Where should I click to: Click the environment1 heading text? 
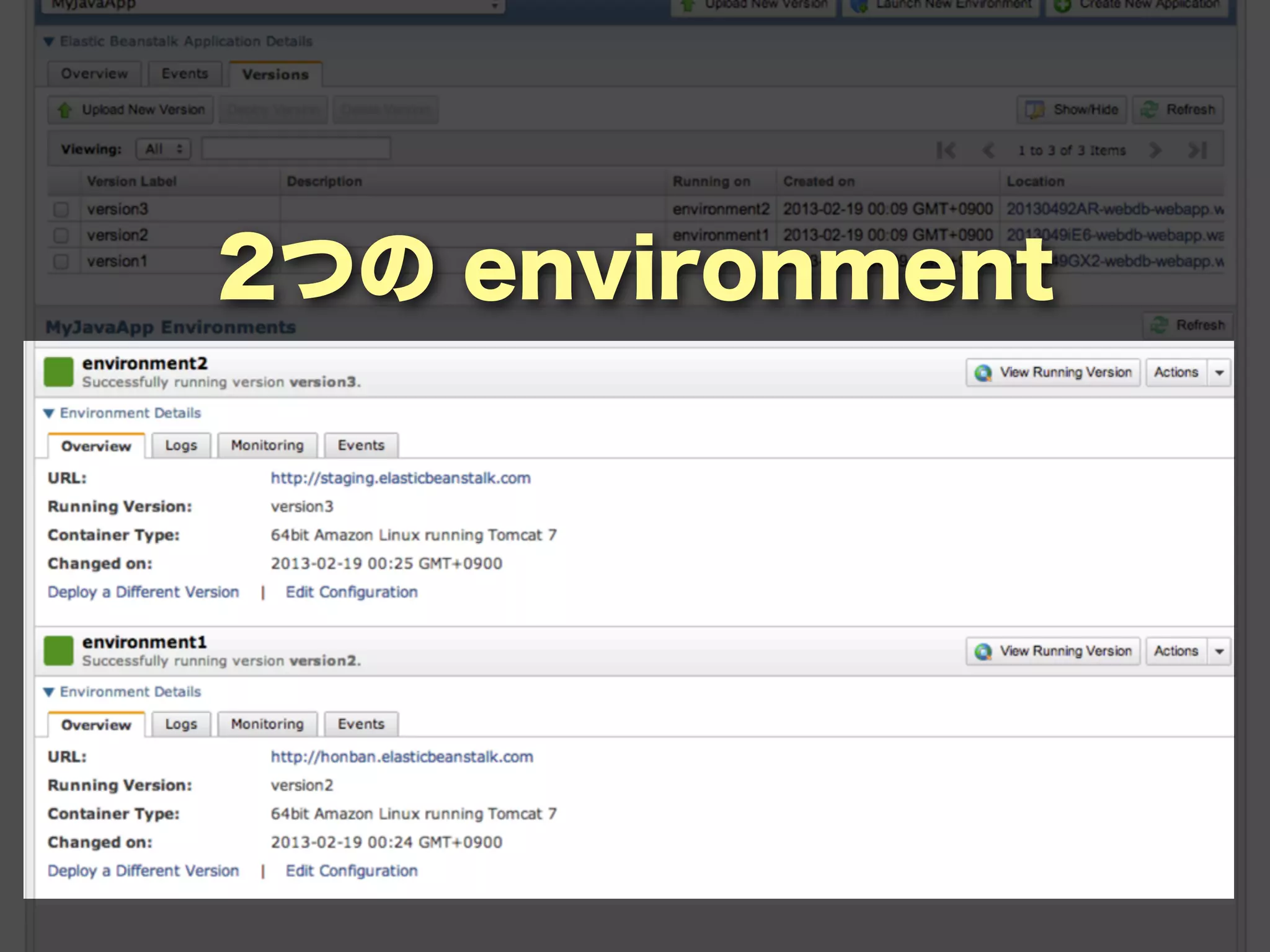[x=144, y=642]
